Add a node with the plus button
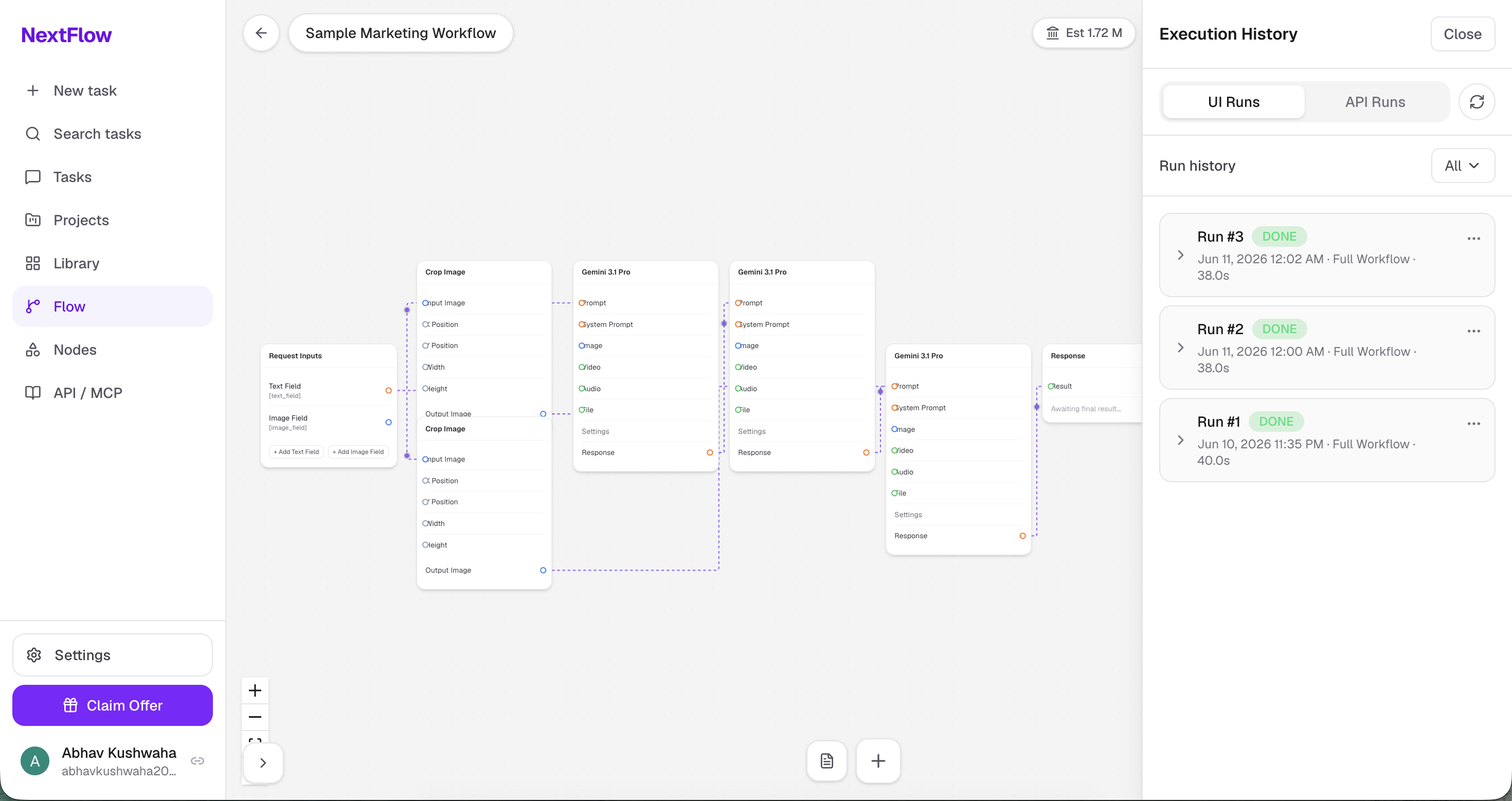 tap(878, 761)
